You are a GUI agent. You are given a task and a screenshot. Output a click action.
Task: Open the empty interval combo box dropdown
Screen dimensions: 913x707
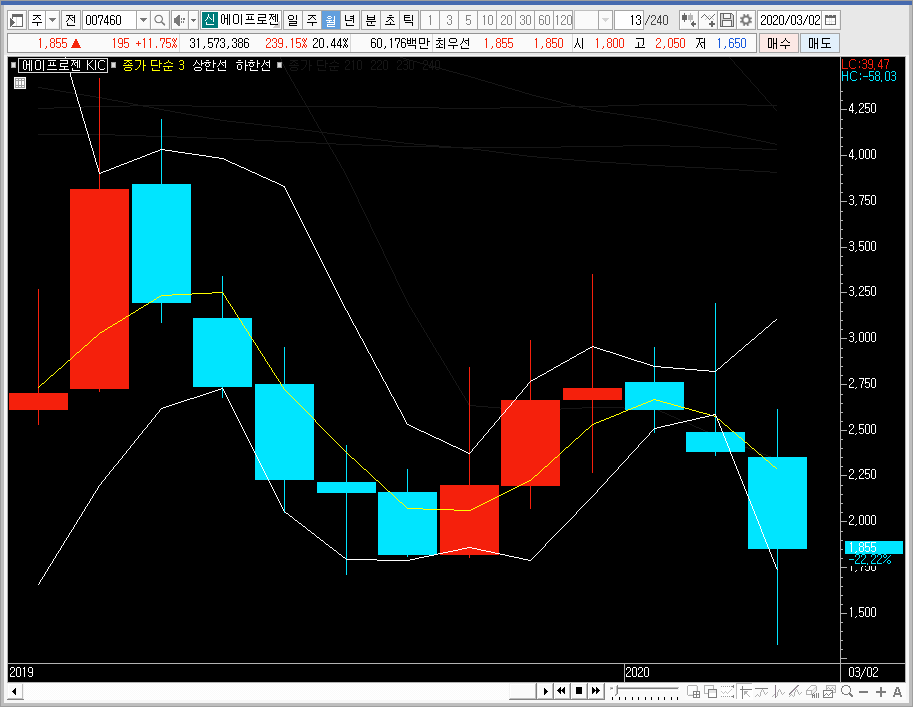605,21
